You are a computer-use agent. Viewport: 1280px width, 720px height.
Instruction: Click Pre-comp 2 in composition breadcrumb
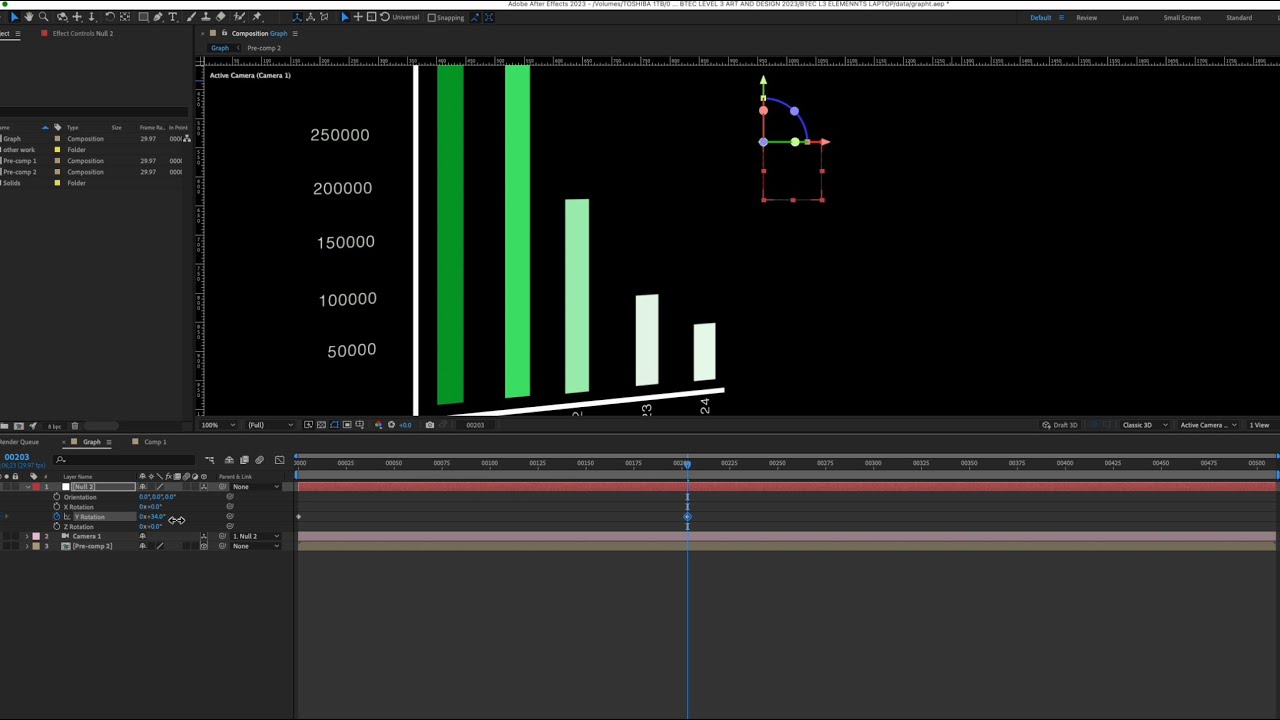point(264,48)
